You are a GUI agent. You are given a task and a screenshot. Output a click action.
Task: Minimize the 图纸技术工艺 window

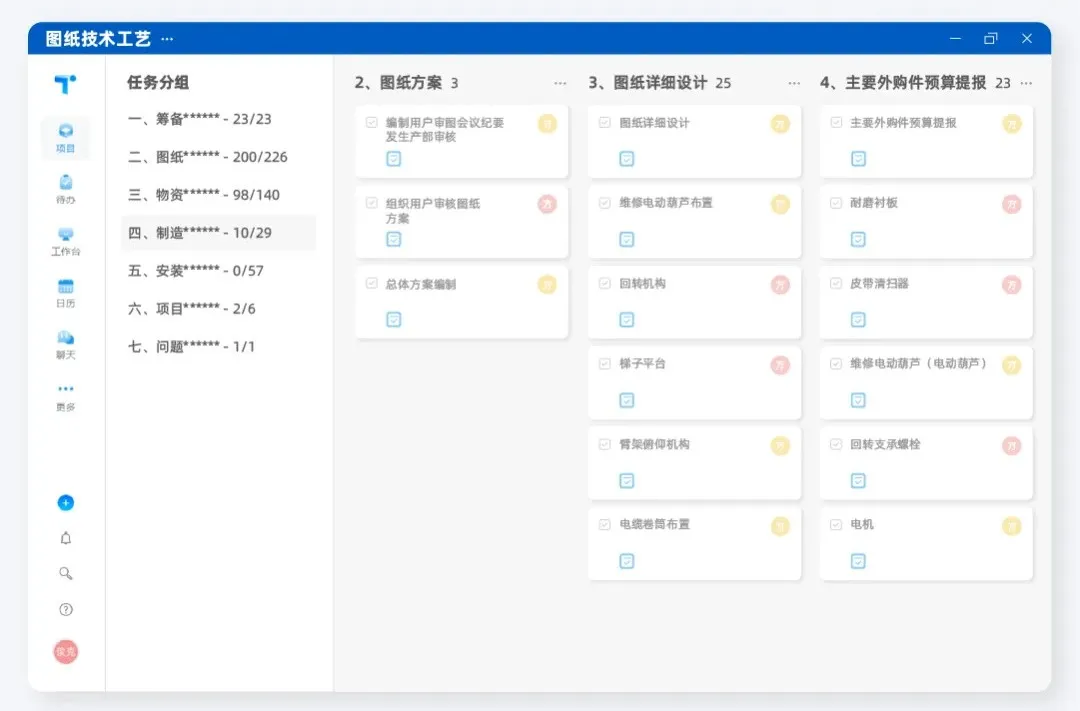coord(955,39)
